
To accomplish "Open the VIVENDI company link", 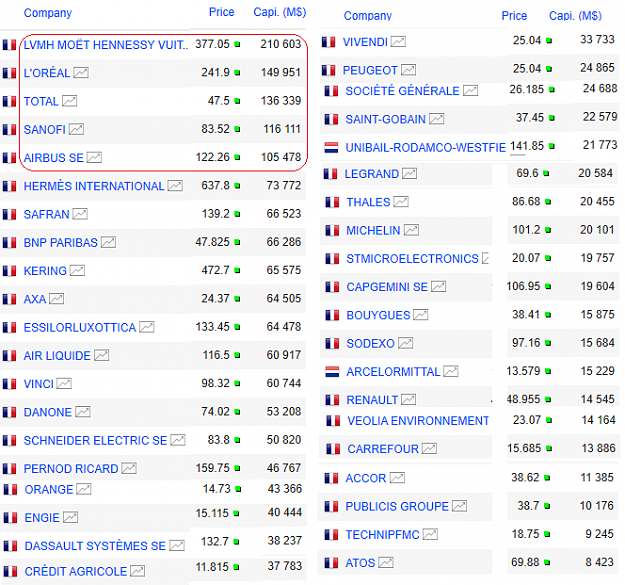I will tap(365, 42).
